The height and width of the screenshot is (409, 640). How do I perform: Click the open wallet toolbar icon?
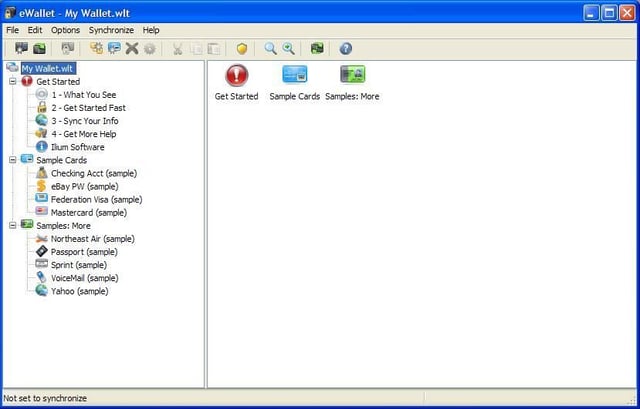point(40,49)
